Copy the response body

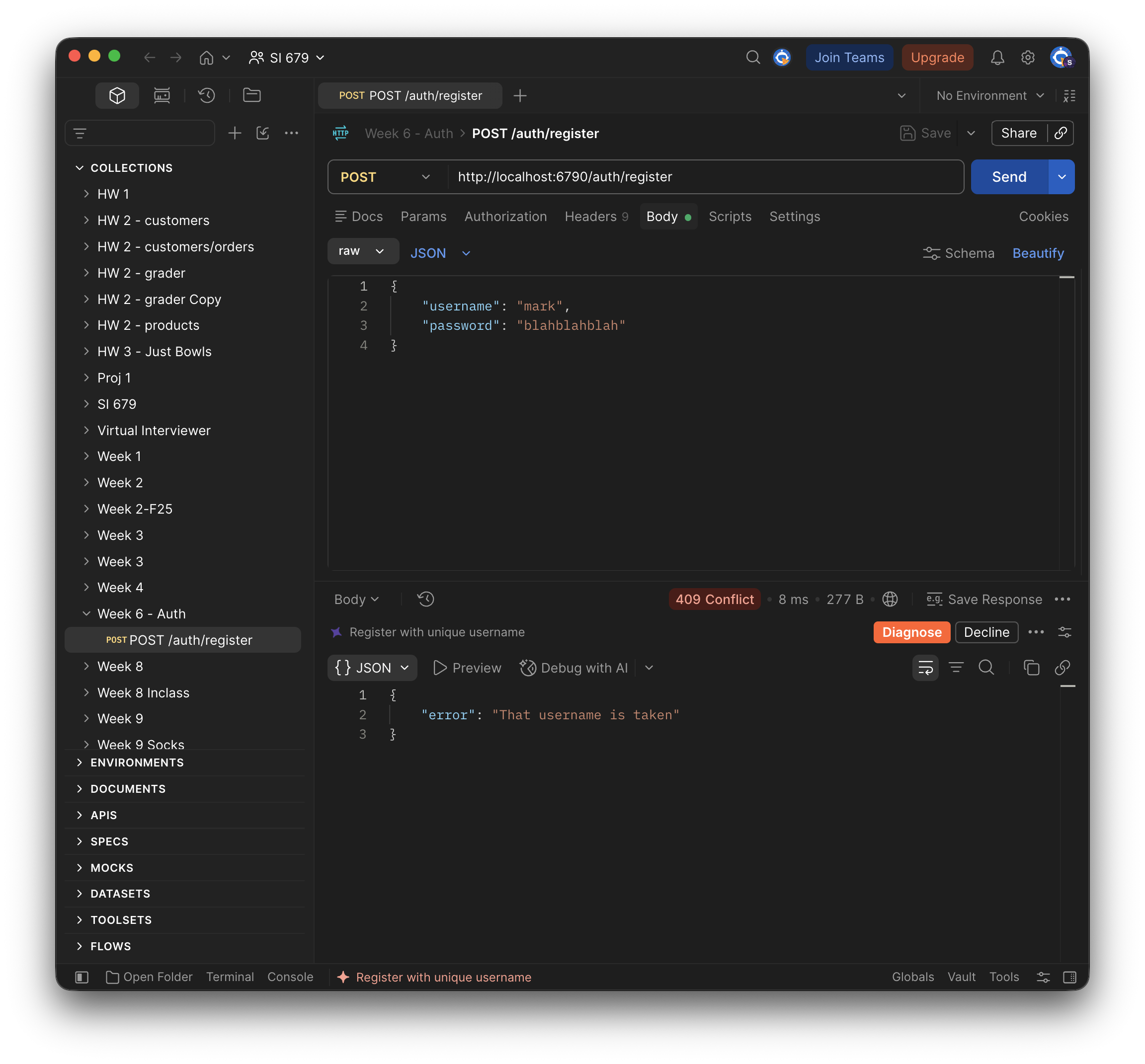coord(1031,668)
